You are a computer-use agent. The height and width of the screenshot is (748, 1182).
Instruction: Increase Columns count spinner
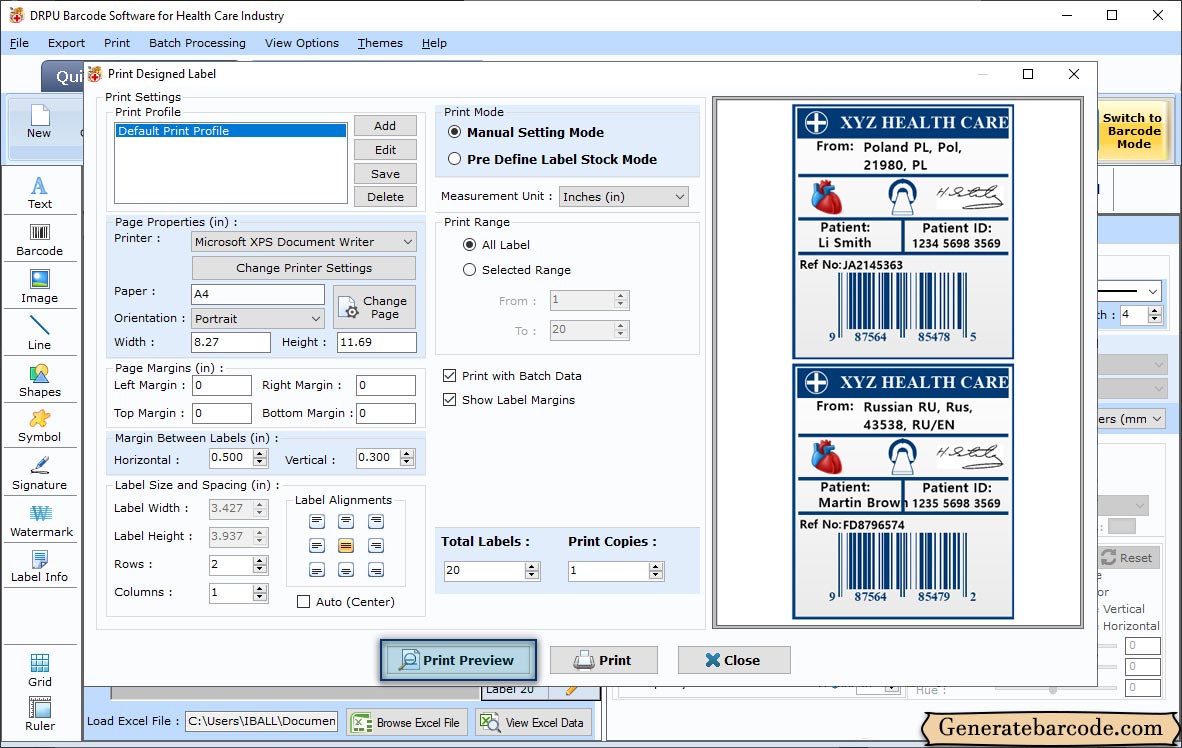pos(260,588)
